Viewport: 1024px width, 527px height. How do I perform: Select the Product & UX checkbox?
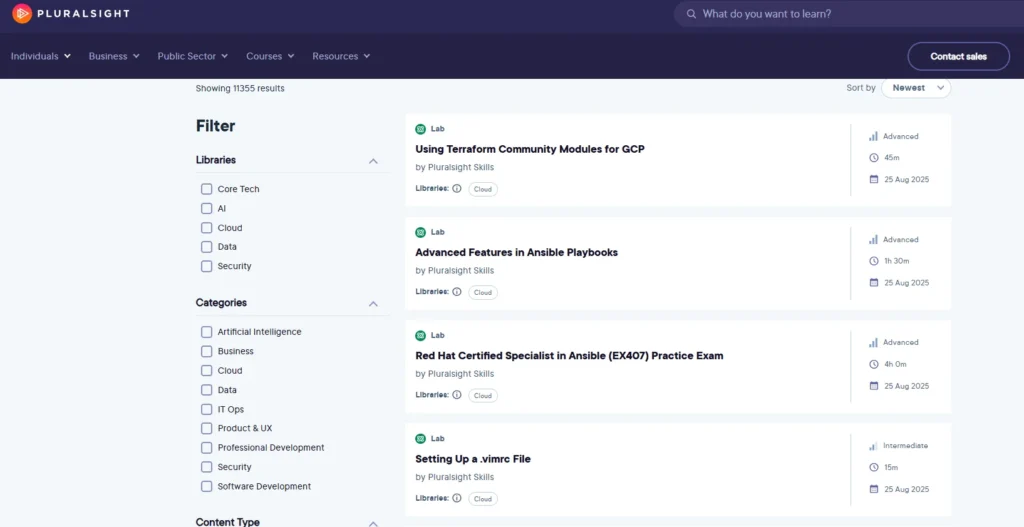pos(206,428)
